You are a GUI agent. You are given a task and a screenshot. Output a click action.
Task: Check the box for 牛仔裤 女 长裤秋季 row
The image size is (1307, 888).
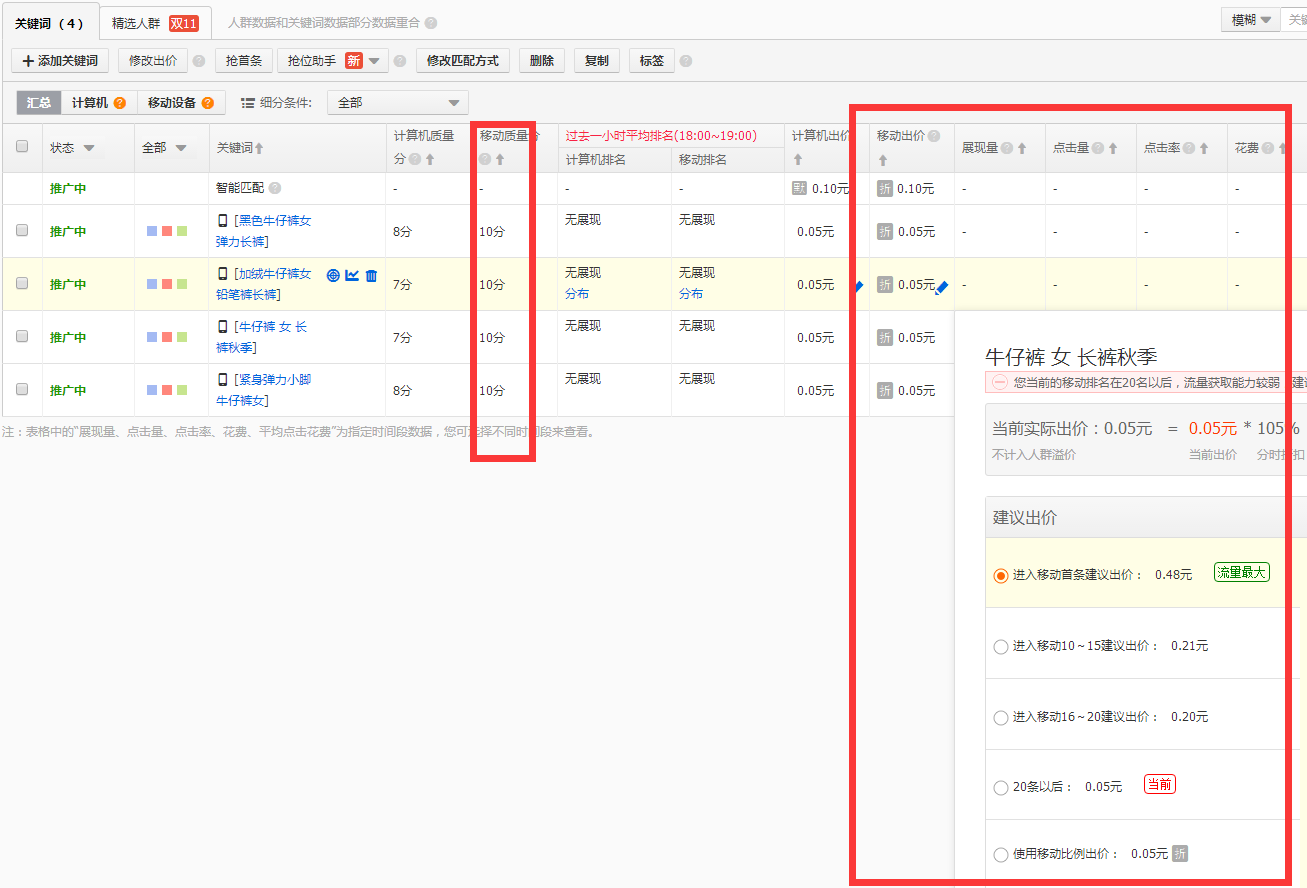22,336
